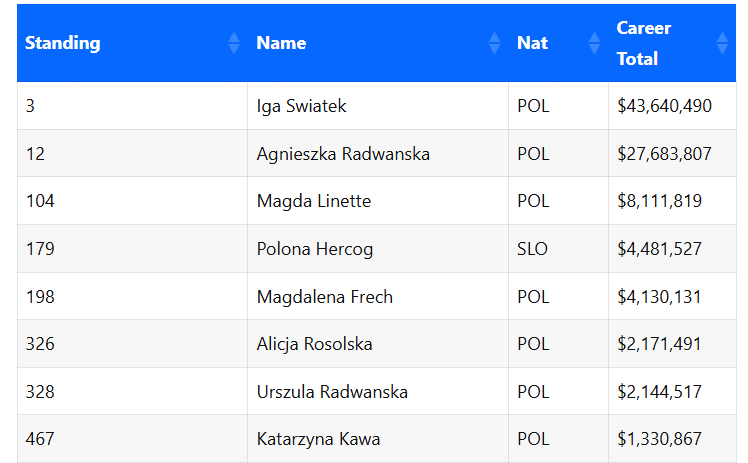Click the Standing column sort arrows icon
This screenshot has height=463, width=748.
click(234, 43)
